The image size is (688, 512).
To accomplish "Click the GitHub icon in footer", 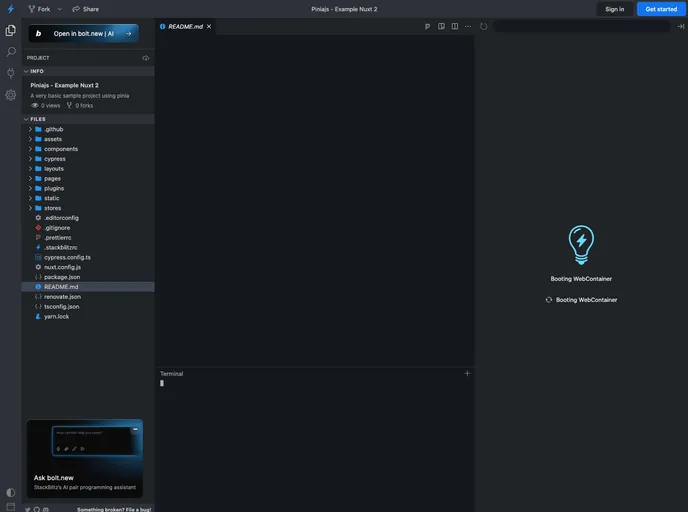I will click(37, 509).
